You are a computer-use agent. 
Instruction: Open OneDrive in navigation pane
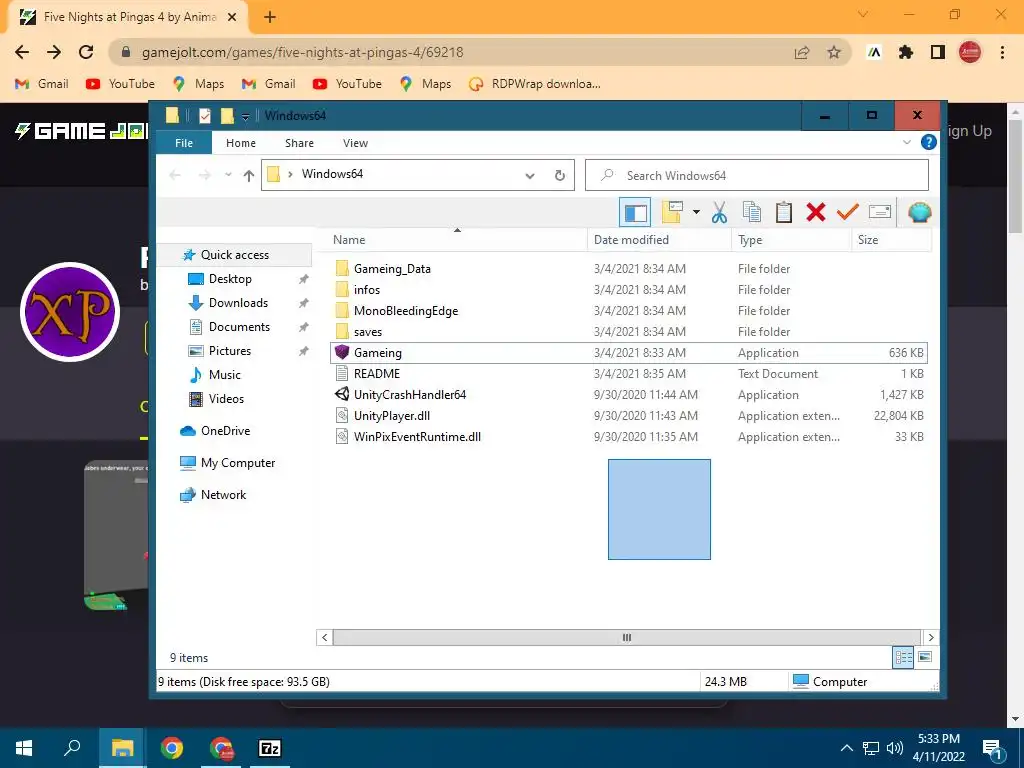(225, 430)
